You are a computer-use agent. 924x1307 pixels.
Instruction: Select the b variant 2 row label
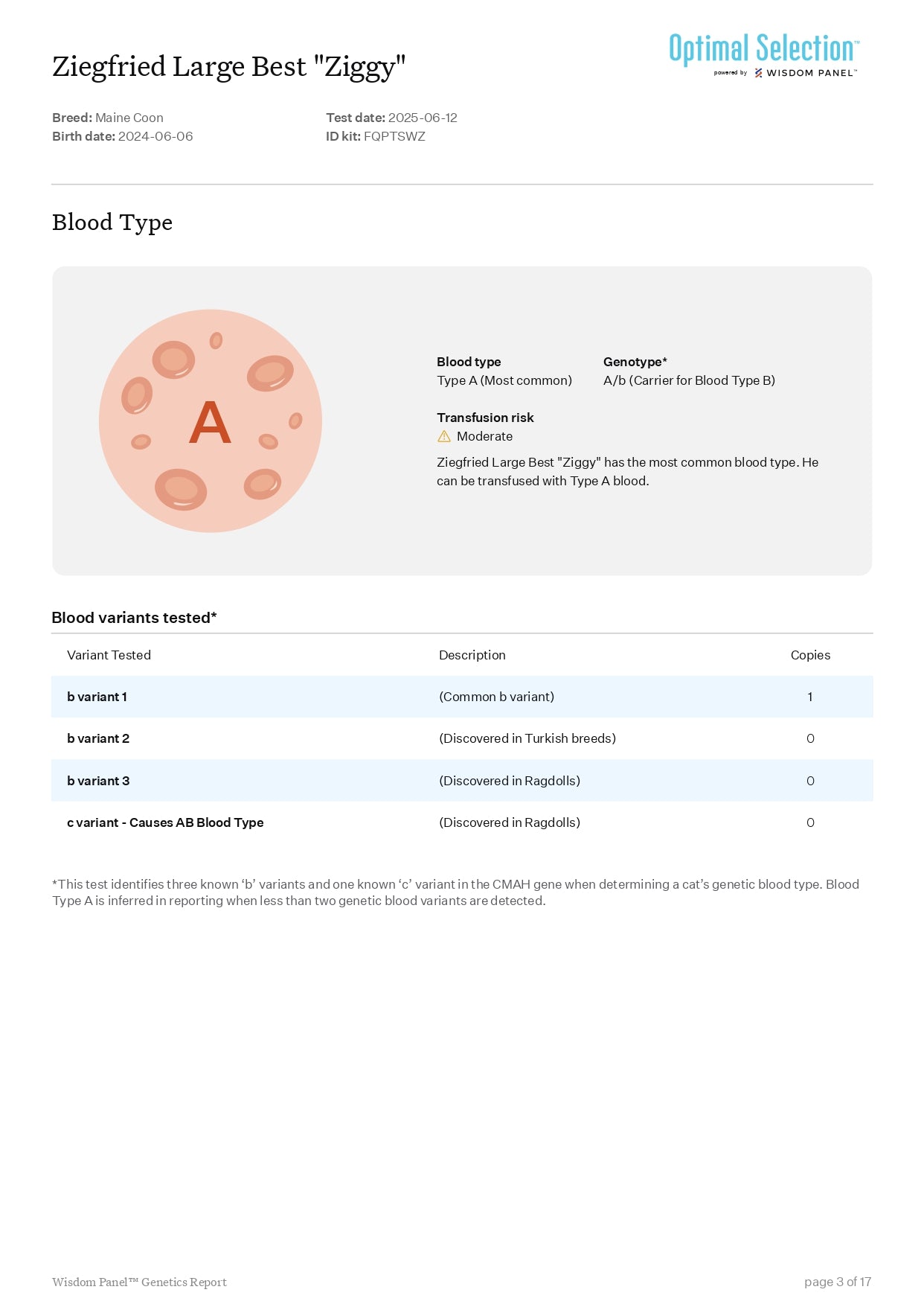click(98, 739)
